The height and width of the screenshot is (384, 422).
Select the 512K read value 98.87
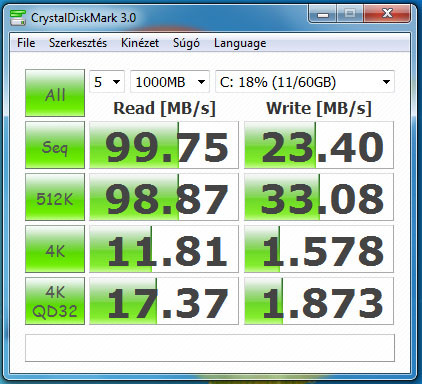[164, 197]
